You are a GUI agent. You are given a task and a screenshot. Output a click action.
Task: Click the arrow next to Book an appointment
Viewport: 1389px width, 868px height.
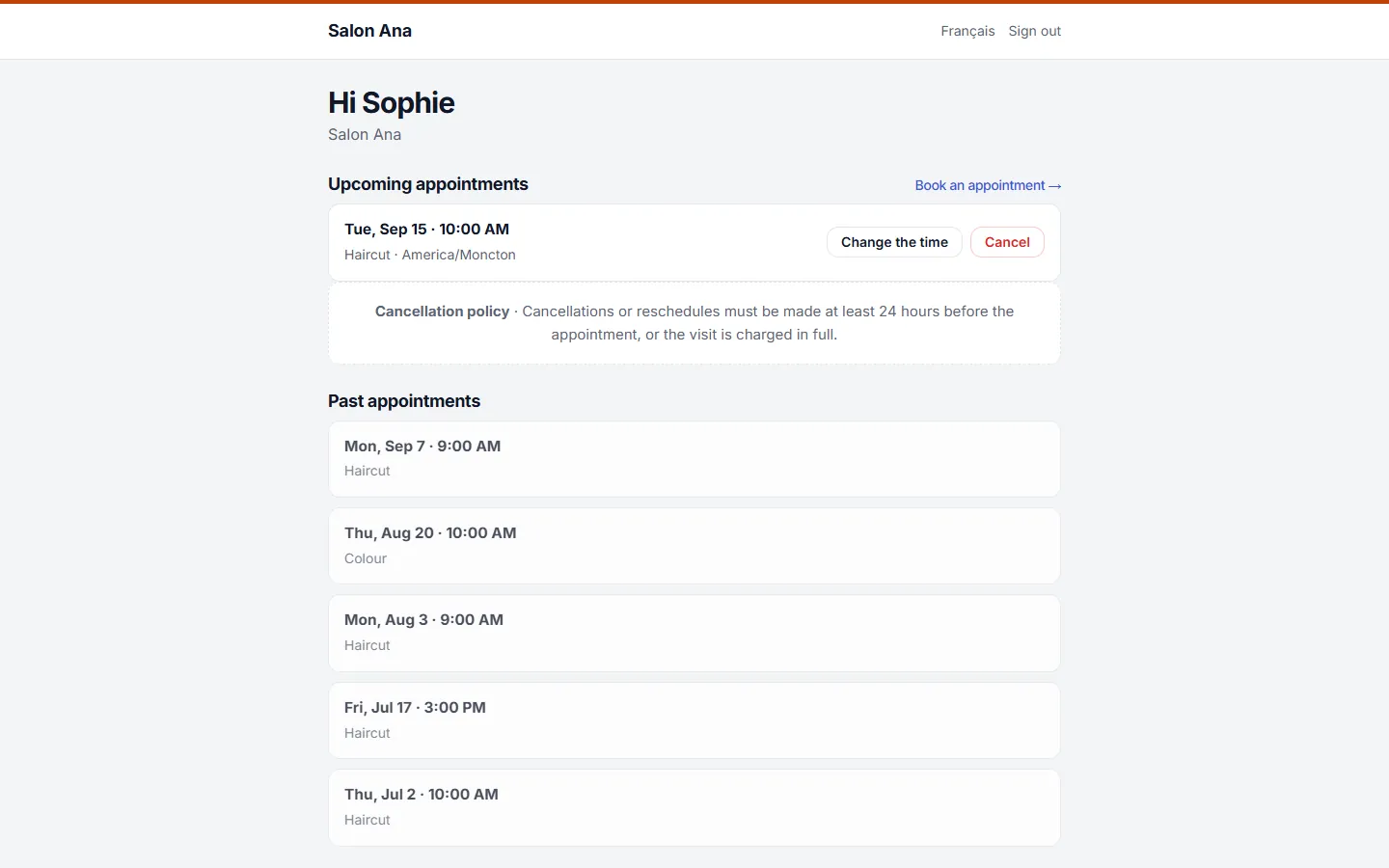tap(1054, 186)
